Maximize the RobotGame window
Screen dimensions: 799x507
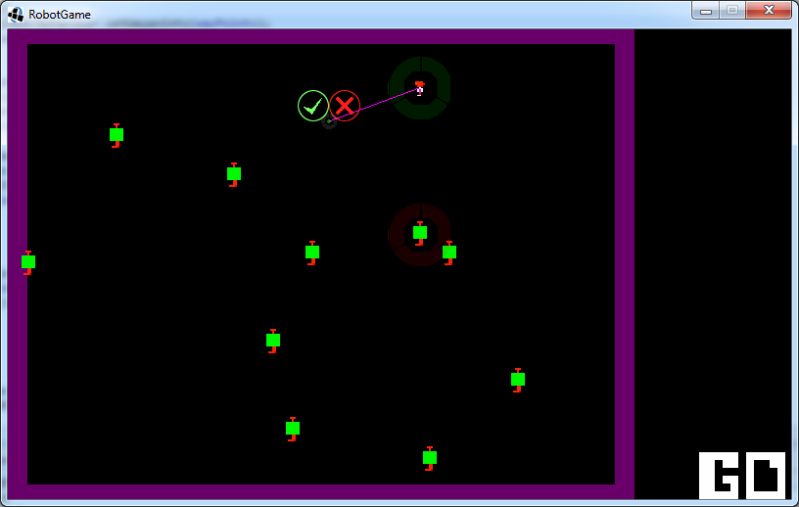(x=732, y=10)
